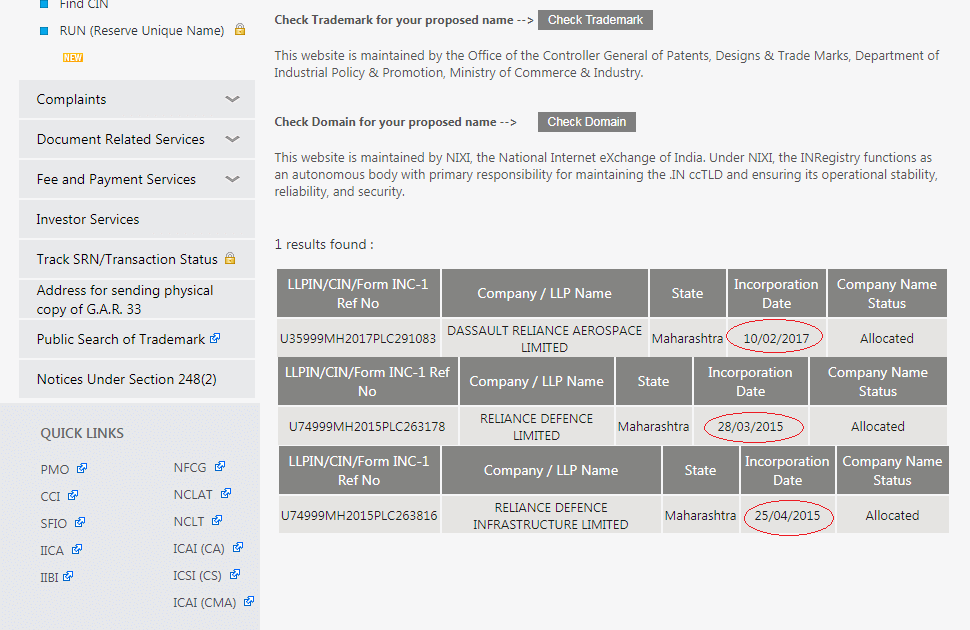Click the external link icon next to NCLT
This screenshot has width=970, height=630.
217,520
